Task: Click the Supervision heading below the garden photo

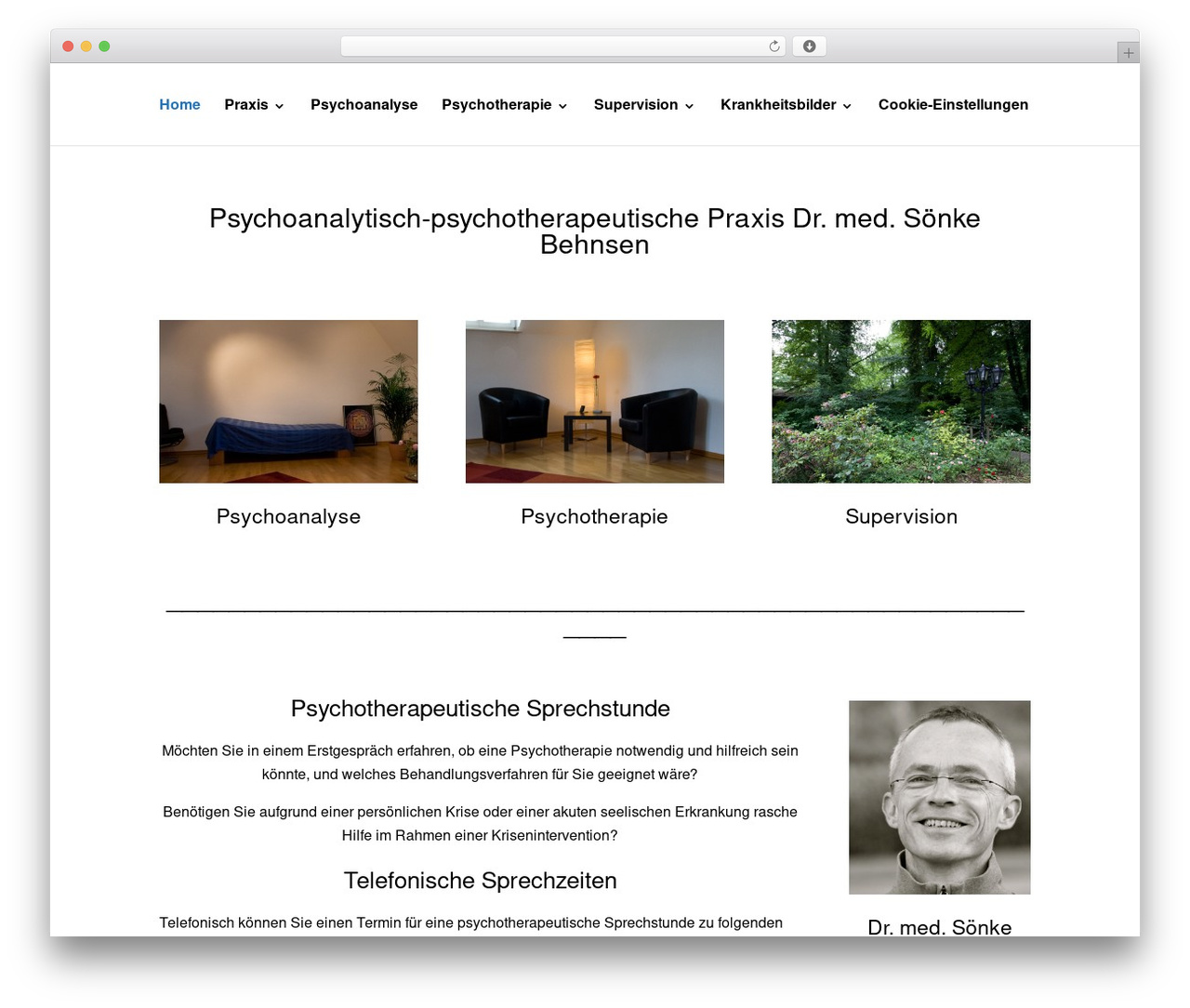Action: pyautogui.click(x=901, y=517)
